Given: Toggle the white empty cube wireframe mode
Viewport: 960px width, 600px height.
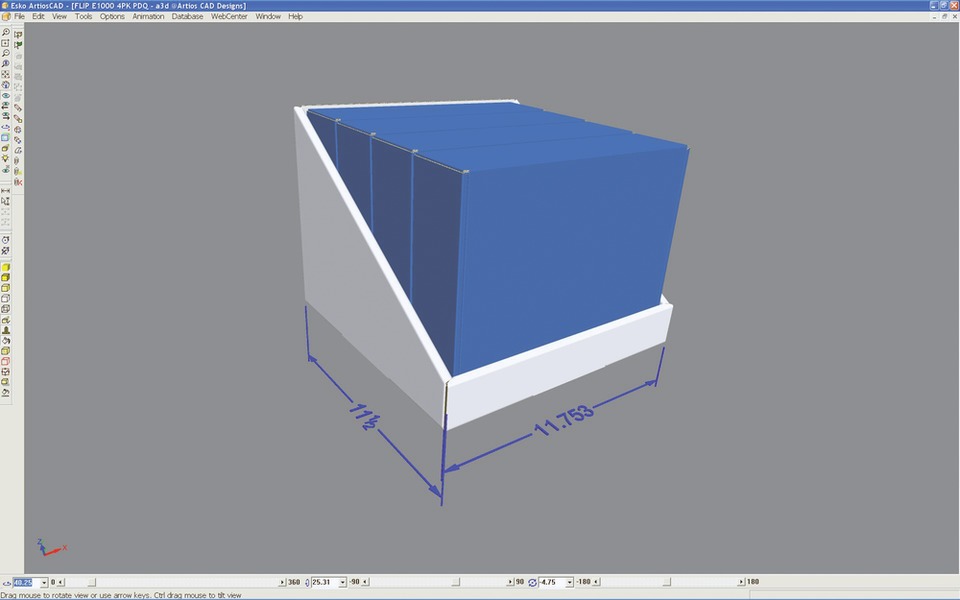Looking at the screenshot, I should 6,298.
